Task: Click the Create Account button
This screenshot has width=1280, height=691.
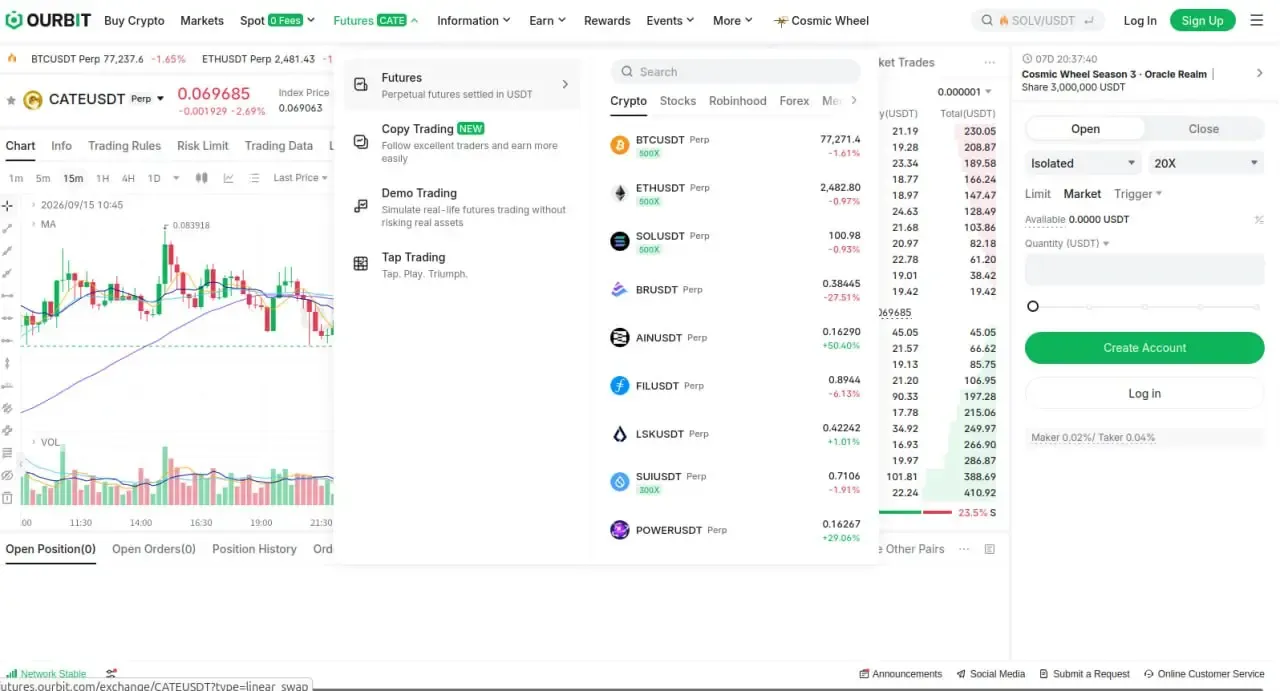Action: click(x=1145, y=348)
